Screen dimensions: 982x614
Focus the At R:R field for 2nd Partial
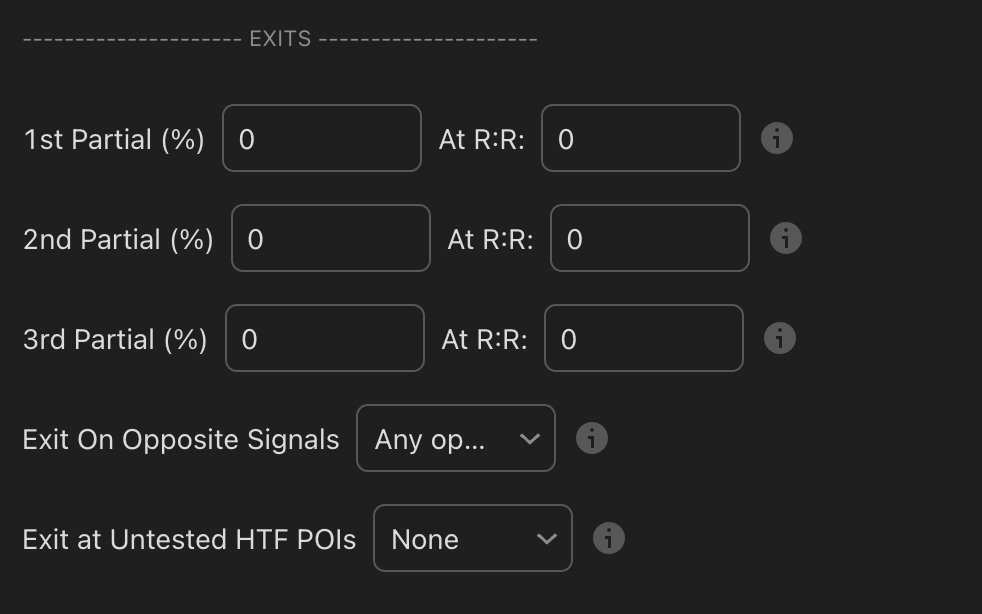coord(649,238)
